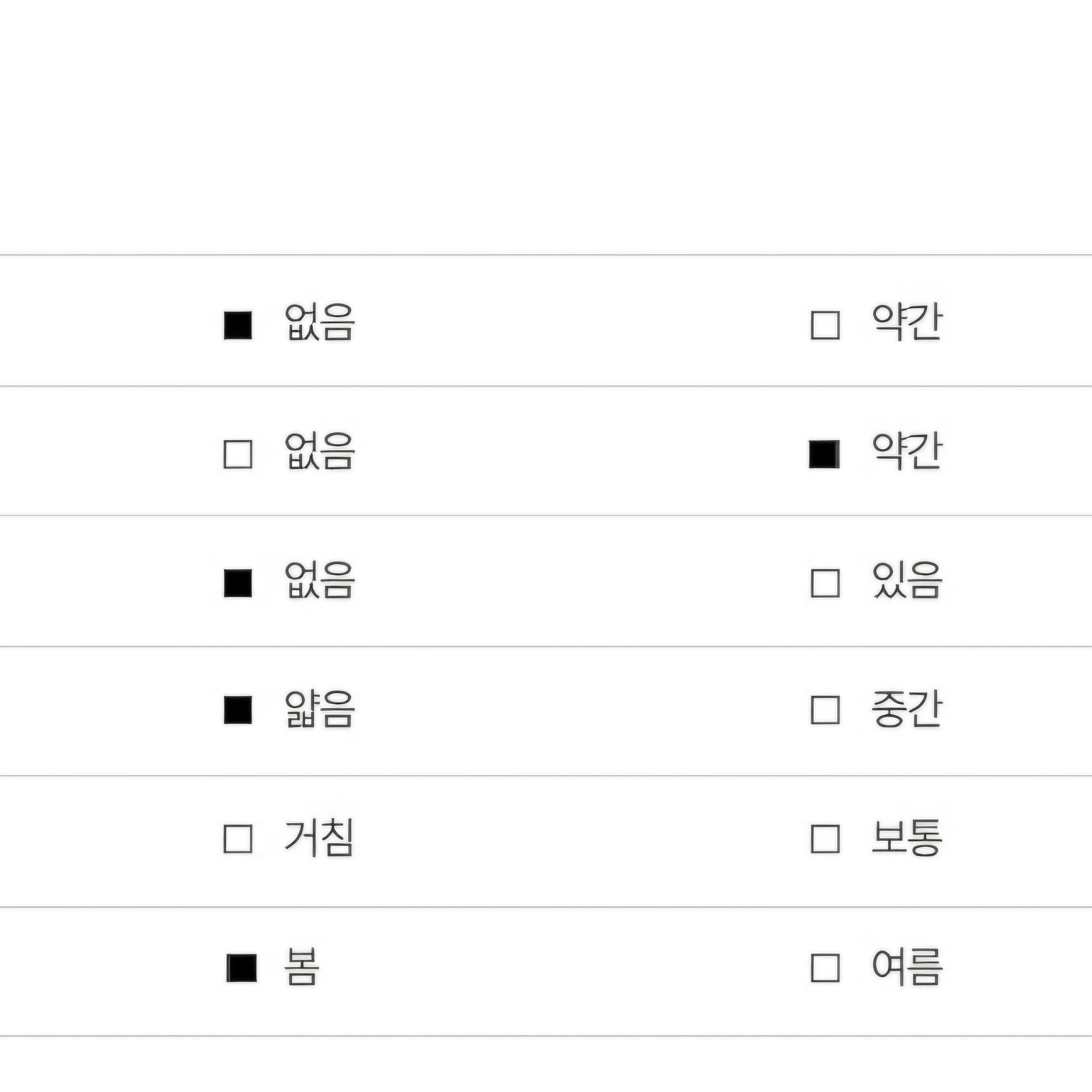The width and height of the screenshot is (1092, 1092).
Task: Click the 거침 text label
Action: (319, 838)
